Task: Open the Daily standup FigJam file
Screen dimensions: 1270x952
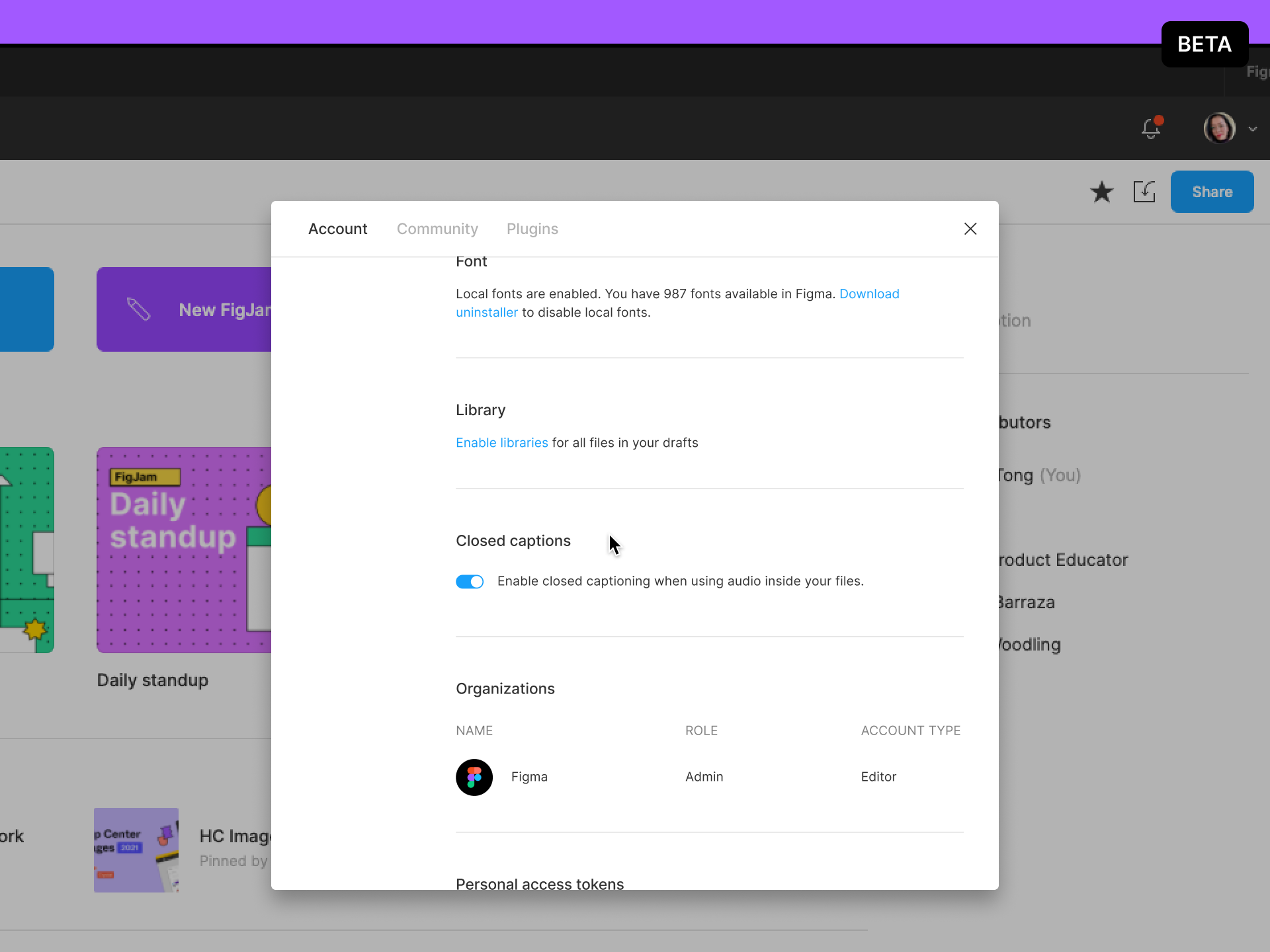Action: click(x=183, y=551)
